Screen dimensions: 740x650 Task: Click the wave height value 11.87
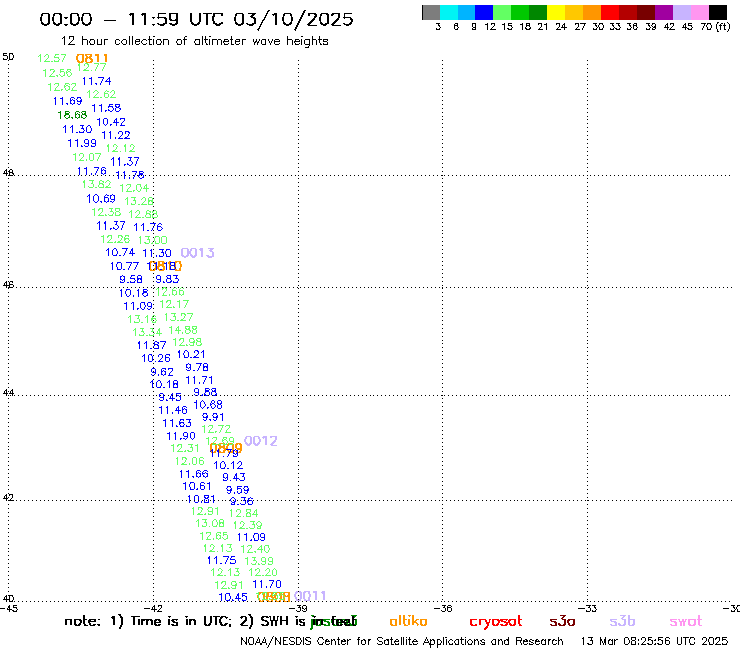click(x=151, y=346)
